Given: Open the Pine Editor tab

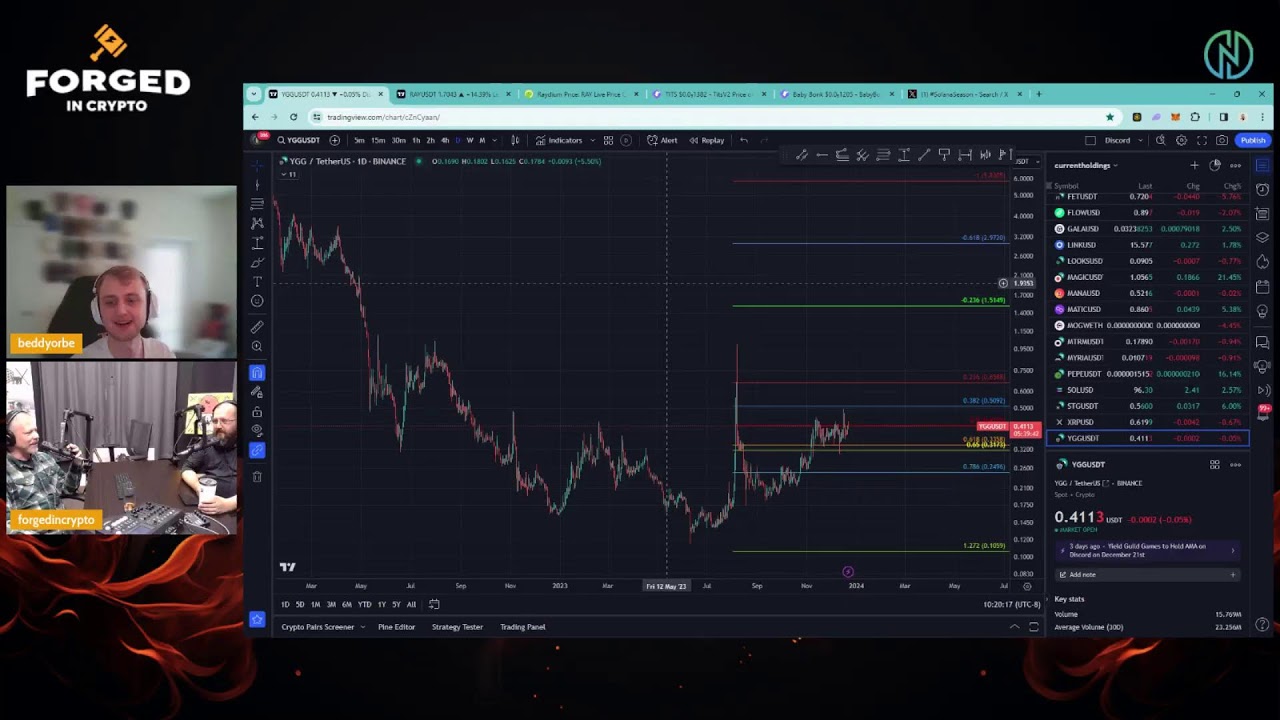Looking at the screenshot, I should [x=396, y=627].
